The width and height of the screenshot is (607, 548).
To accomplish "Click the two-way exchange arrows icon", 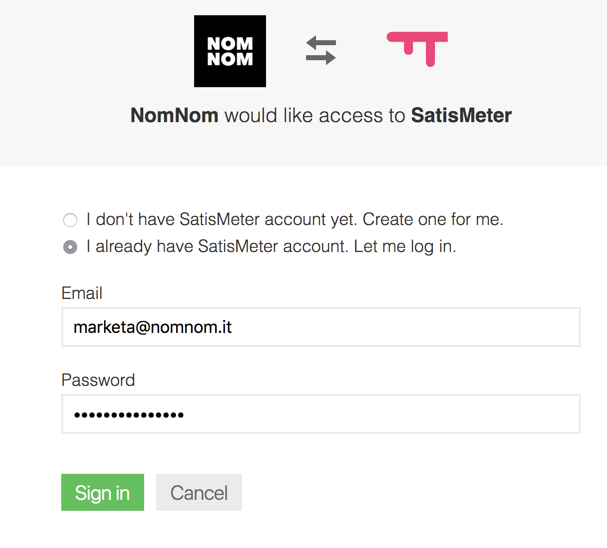I will pos(321,50).
